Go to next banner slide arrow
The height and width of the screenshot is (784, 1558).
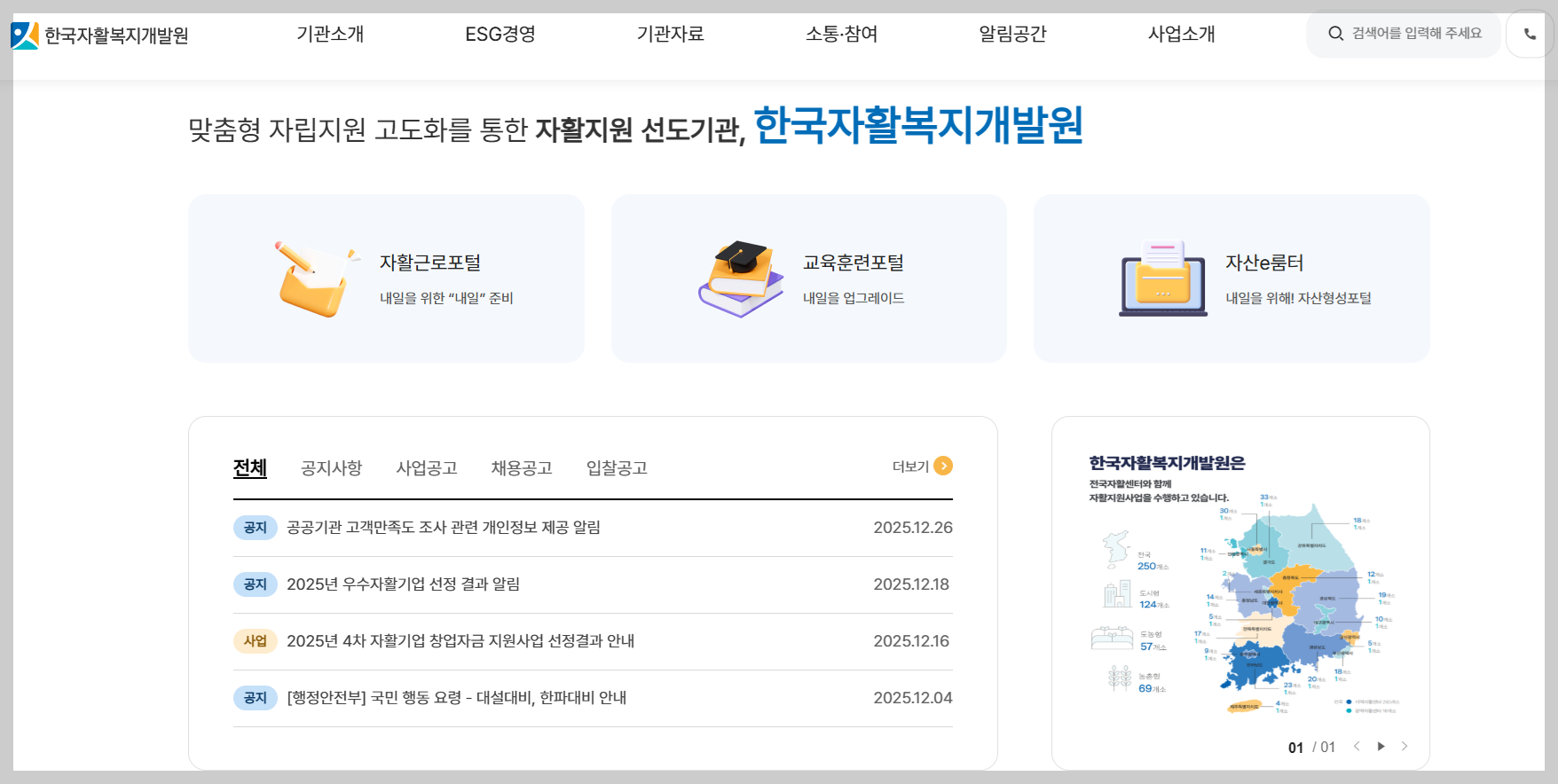tap(1405, 746)
